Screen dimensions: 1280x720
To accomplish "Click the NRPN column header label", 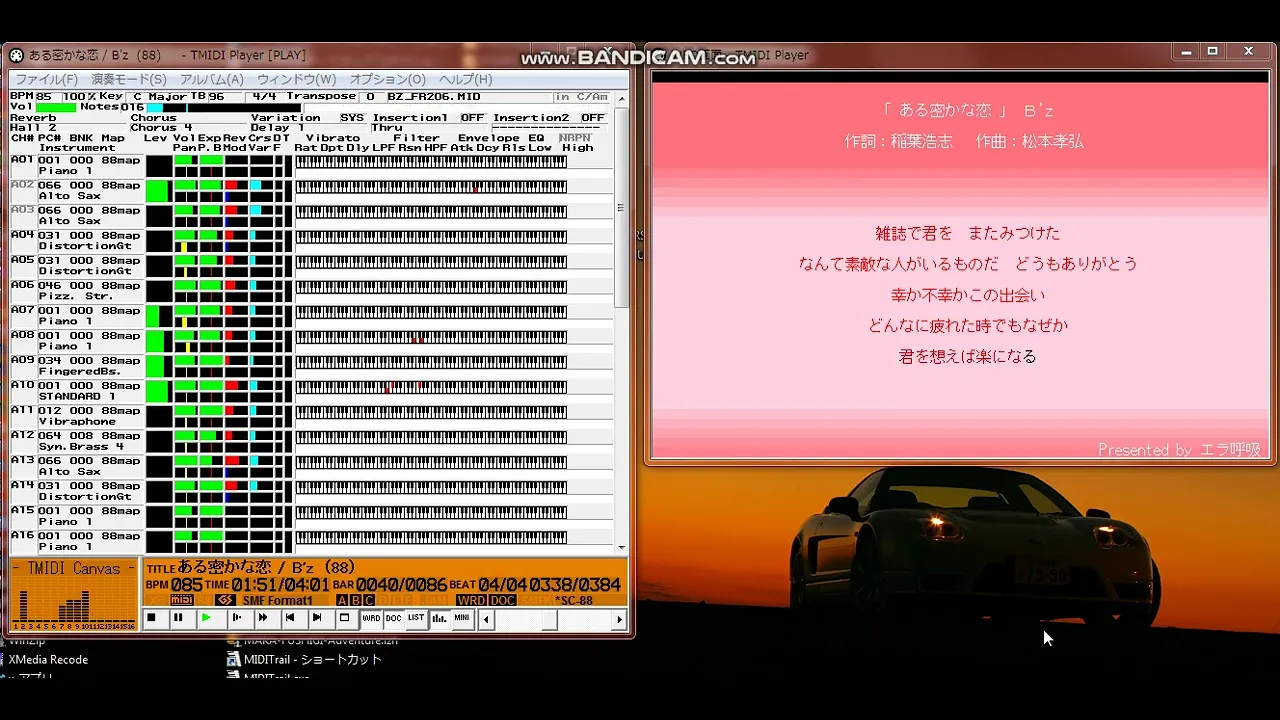I will coord(574,138).
